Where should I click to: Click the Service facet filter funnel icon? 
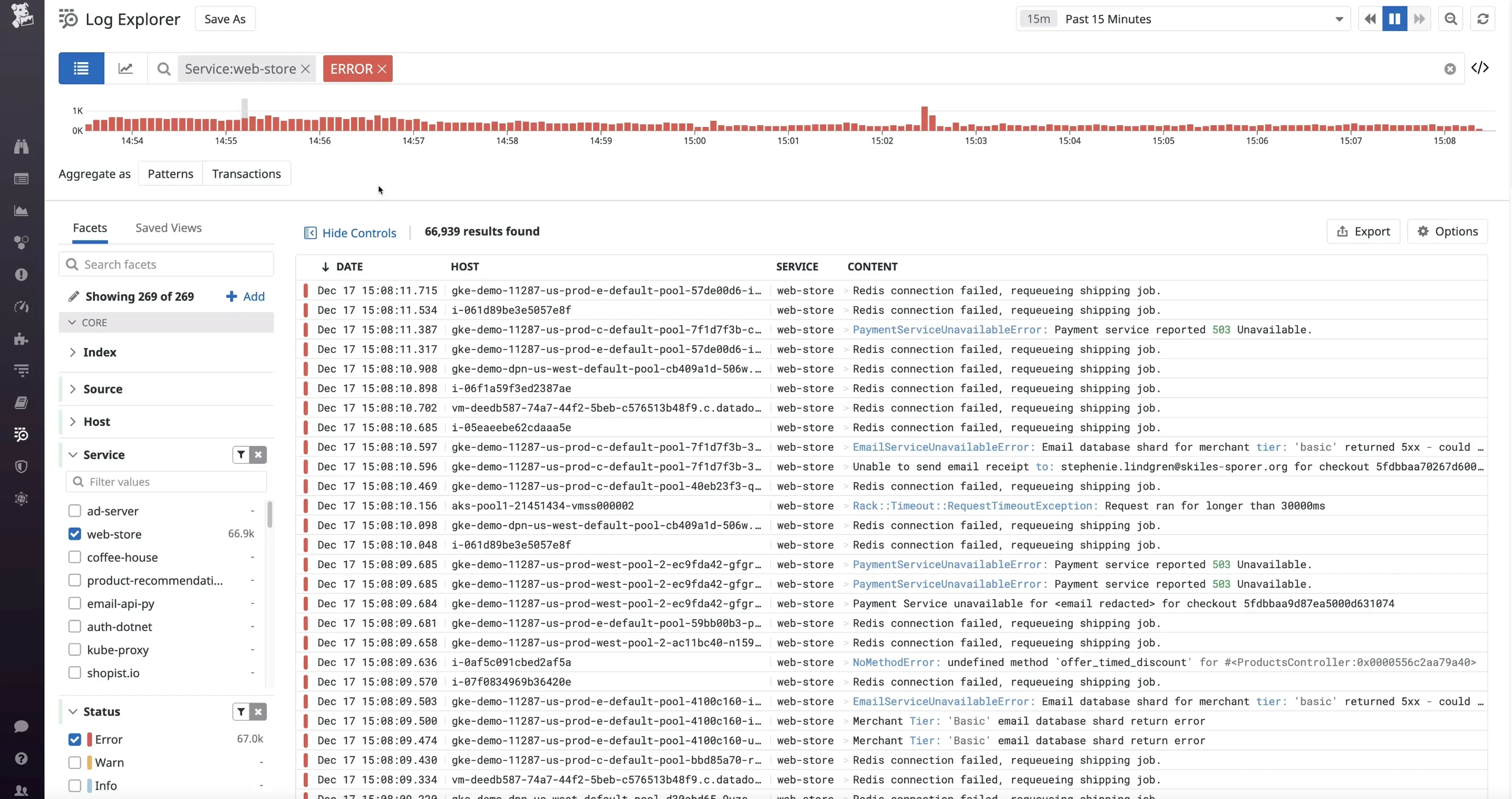(x=241, y=455)
